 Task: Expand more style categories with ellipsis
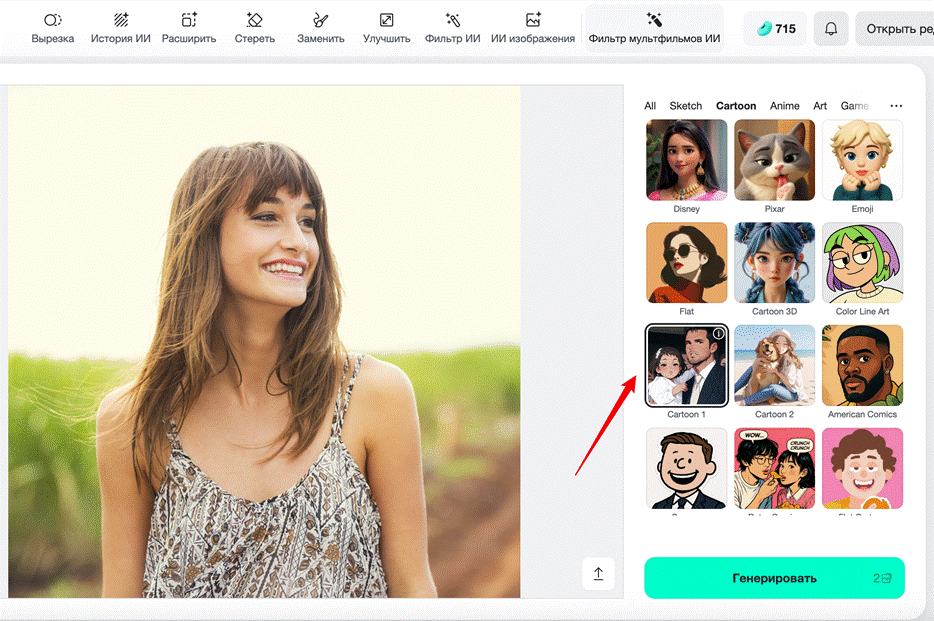896,106
